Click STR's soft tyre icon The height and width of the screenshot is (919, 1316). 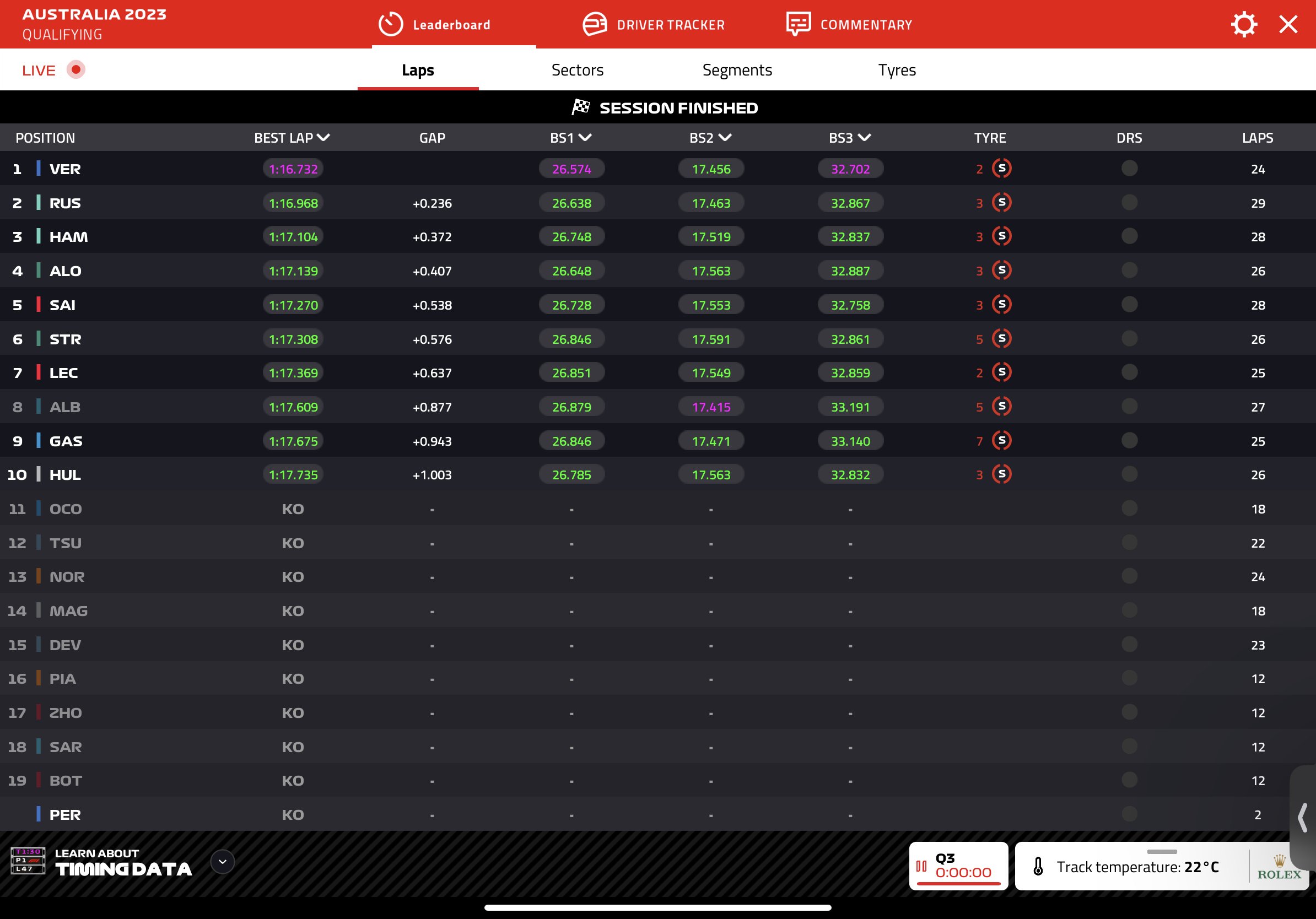[1001, 339]
